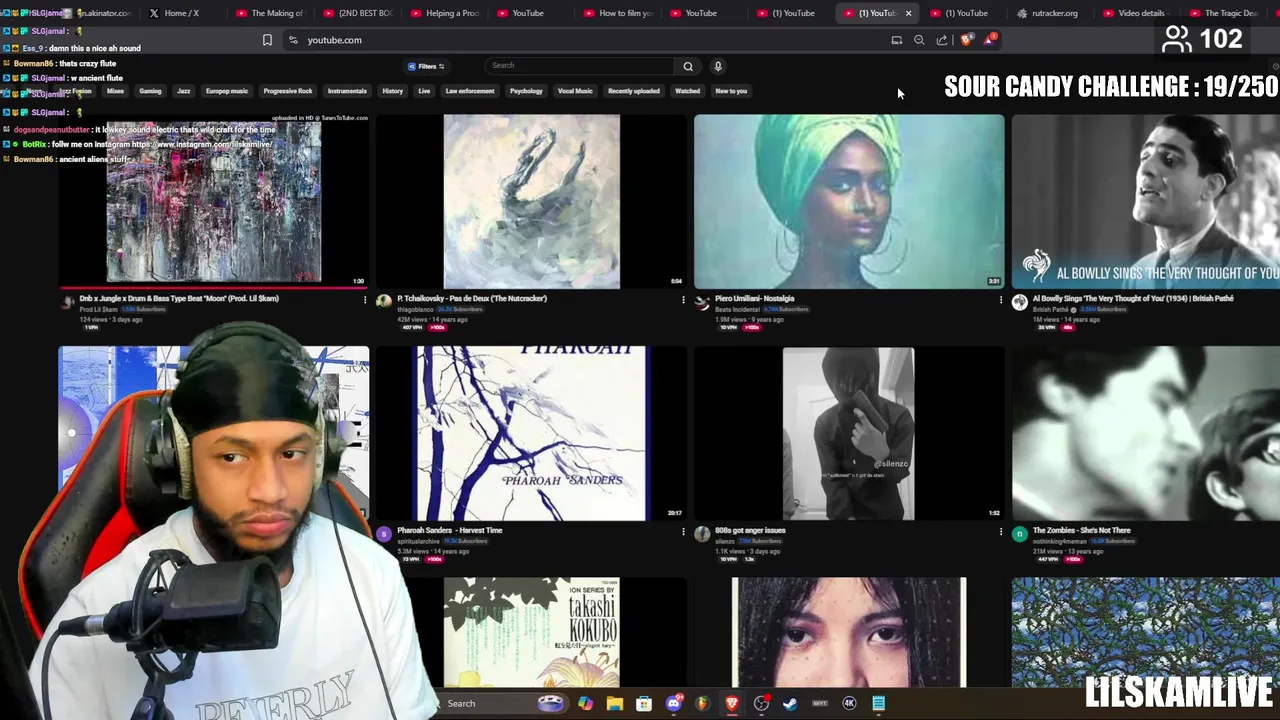1280x720 pixels.
Task: Click 'Pharoah Sanders - Harvest Time' title
Action: (449, 530)
